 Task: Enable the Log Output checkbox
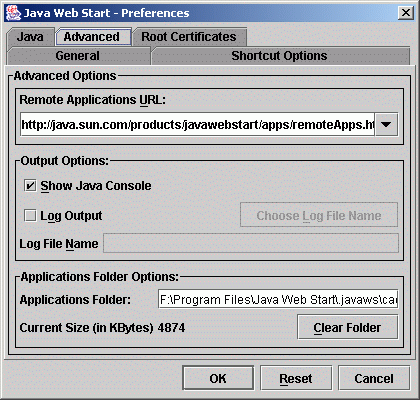coord(30,216)
